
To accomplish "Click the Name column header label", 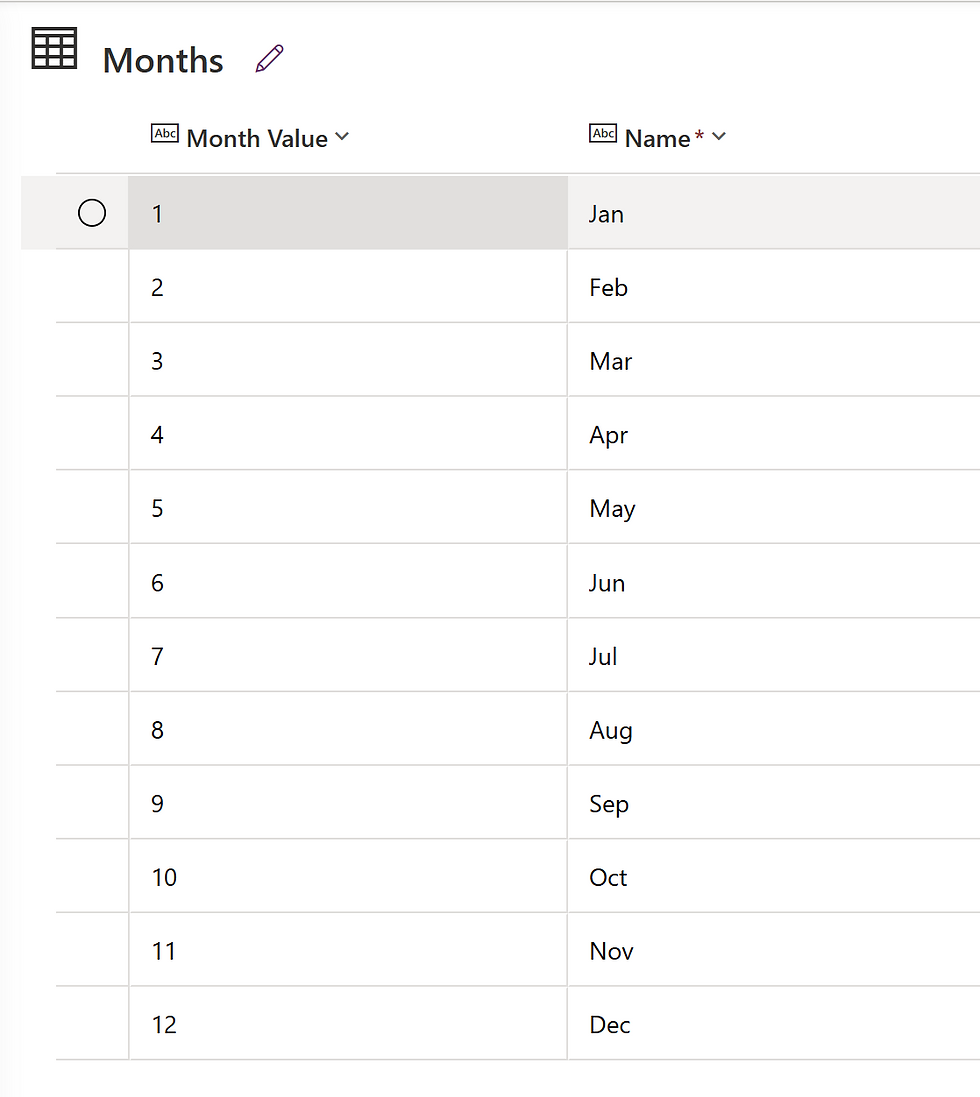I will coord(657,139).
